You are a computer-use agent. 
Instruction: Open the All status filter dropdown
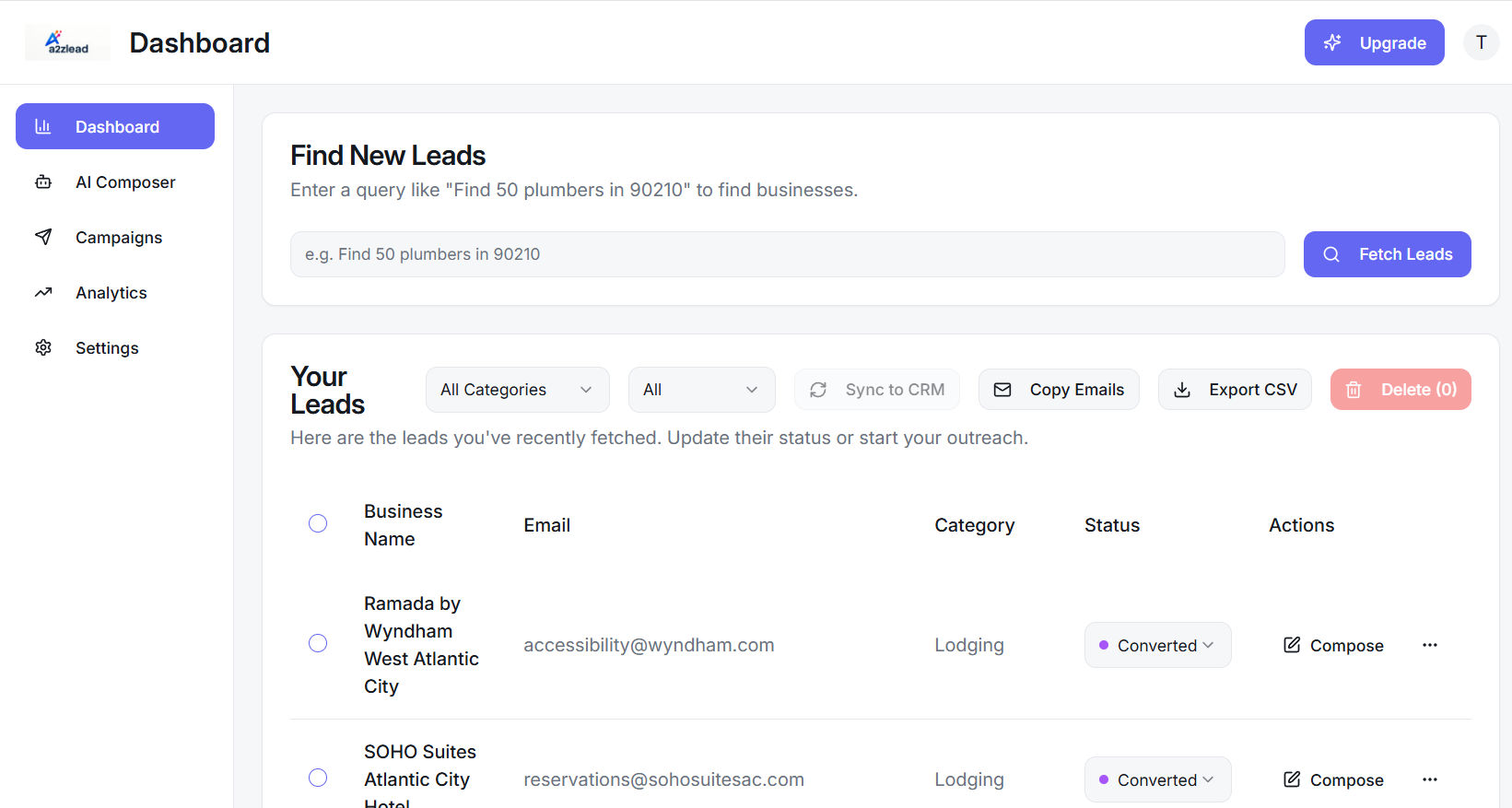point(701,390)
